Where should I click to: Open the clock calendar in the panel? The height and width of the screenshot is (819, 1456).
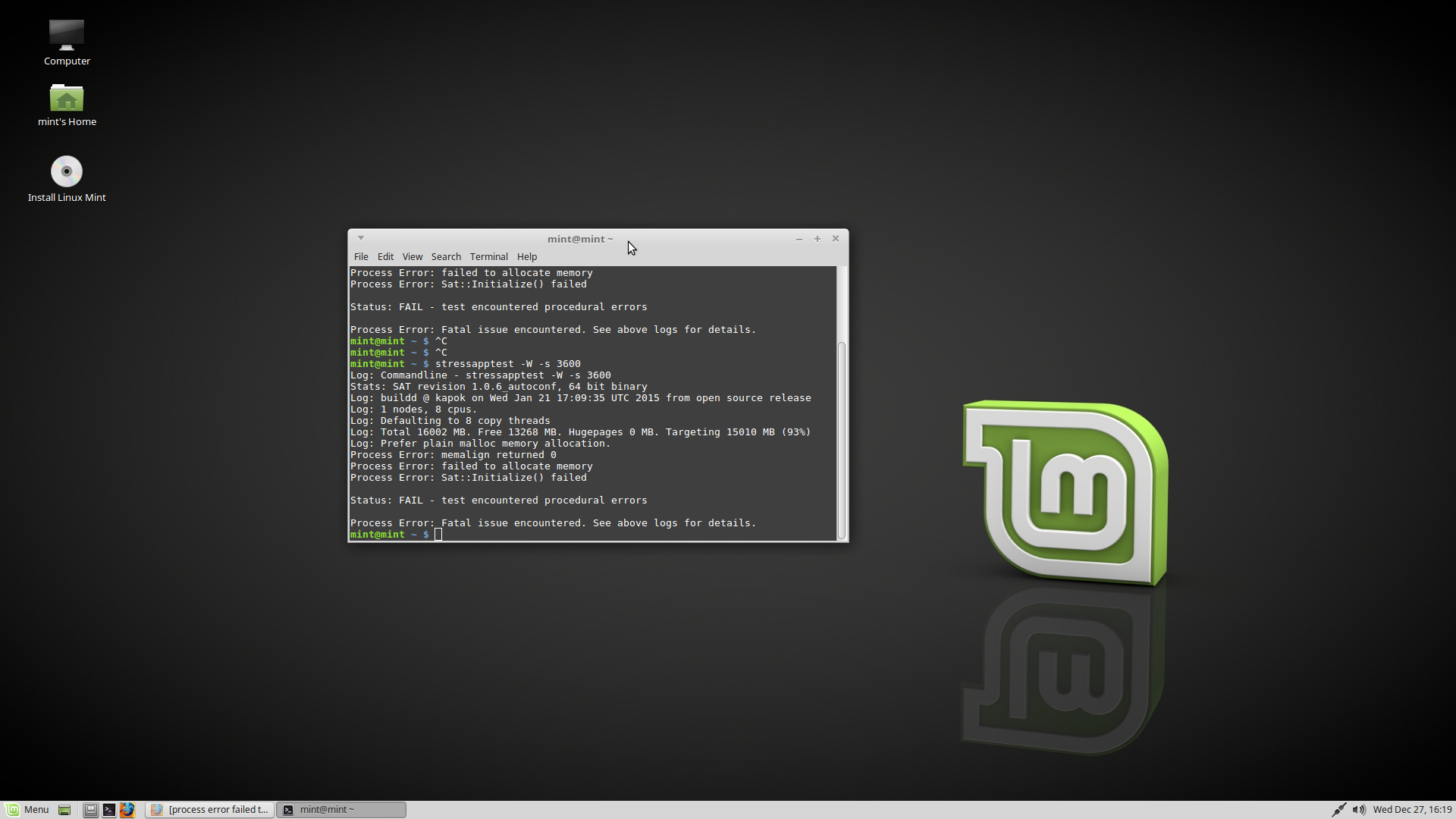[x=1411, y=810]
